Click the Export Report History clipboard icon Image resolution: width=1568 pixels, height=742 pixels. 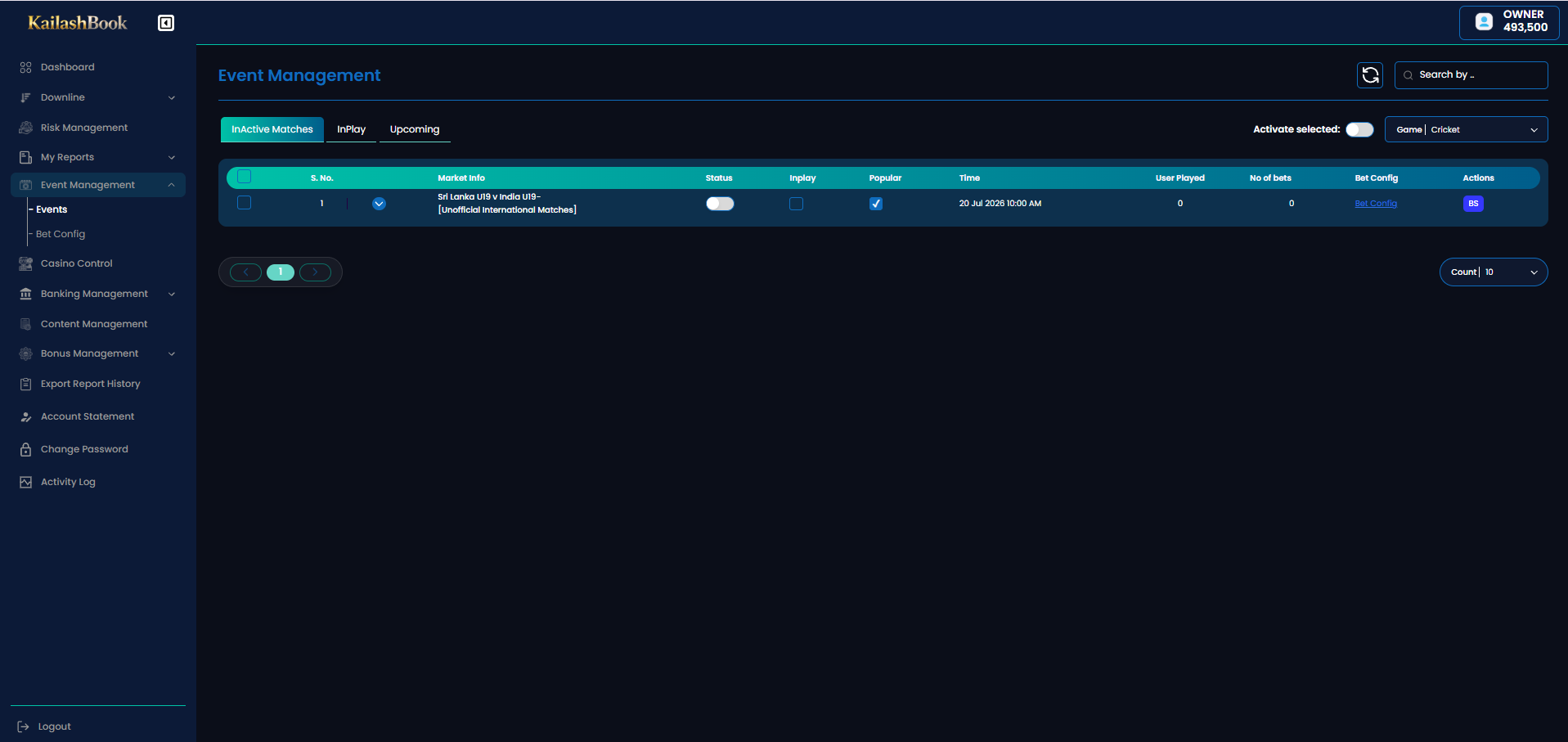25,384
